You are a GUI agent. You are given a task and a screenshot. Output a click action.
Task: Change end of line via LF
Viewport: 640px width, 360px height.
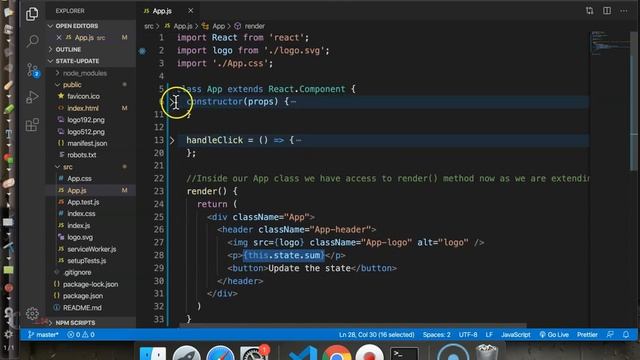(x=489, y=335)
